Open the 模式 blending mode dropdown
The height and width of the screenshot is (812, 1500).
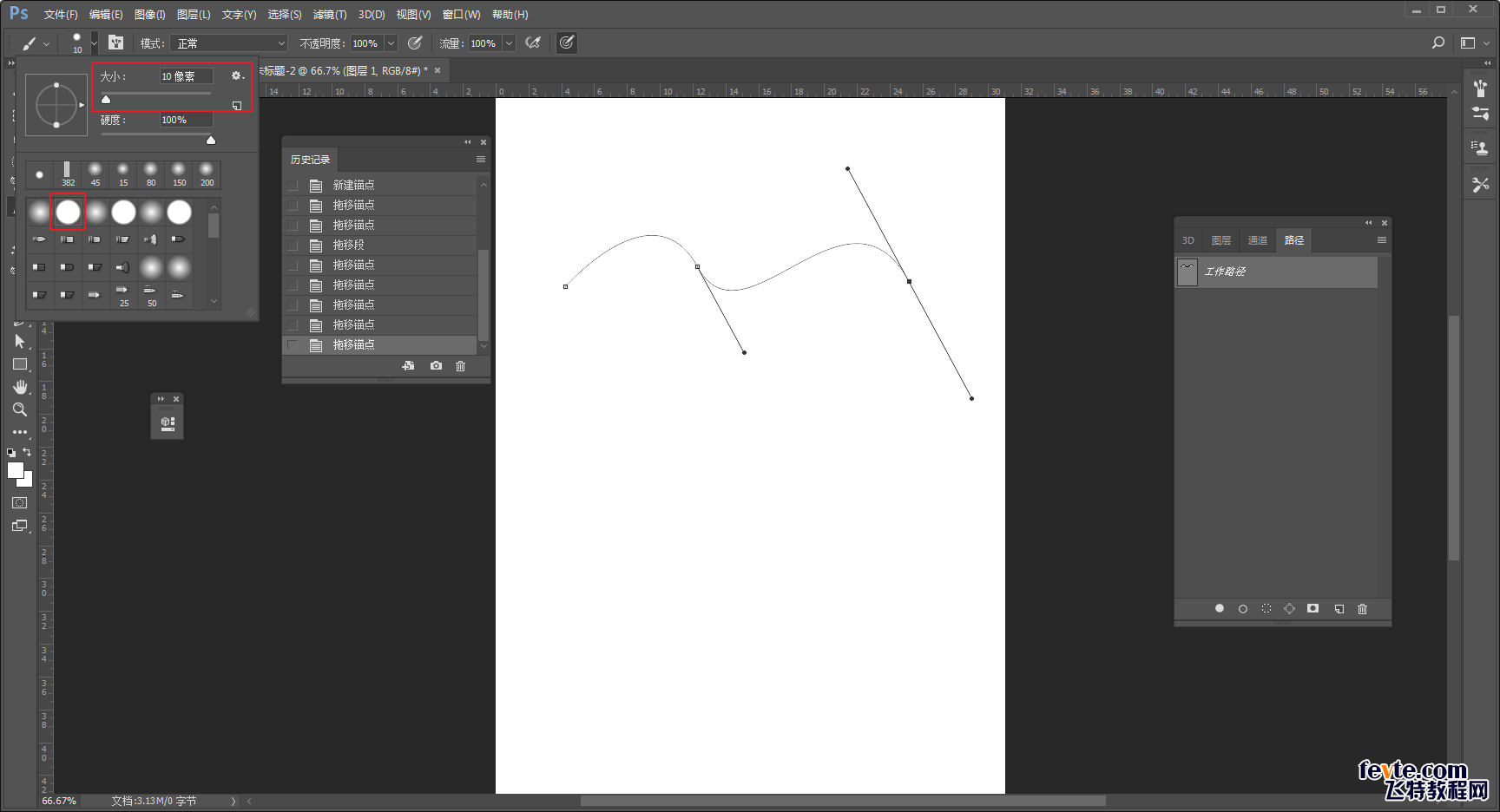230,43
